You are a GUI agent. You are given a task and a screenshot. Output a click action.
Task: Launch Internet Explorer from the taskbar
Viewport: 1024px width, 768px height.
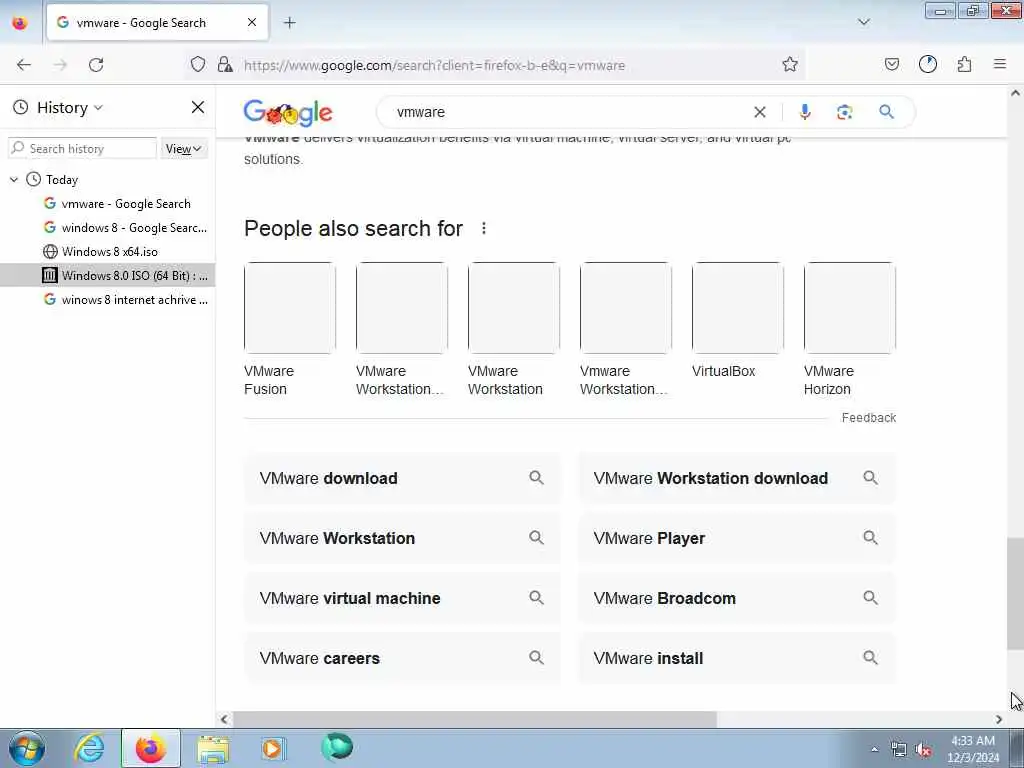click(x=89, y=748)
